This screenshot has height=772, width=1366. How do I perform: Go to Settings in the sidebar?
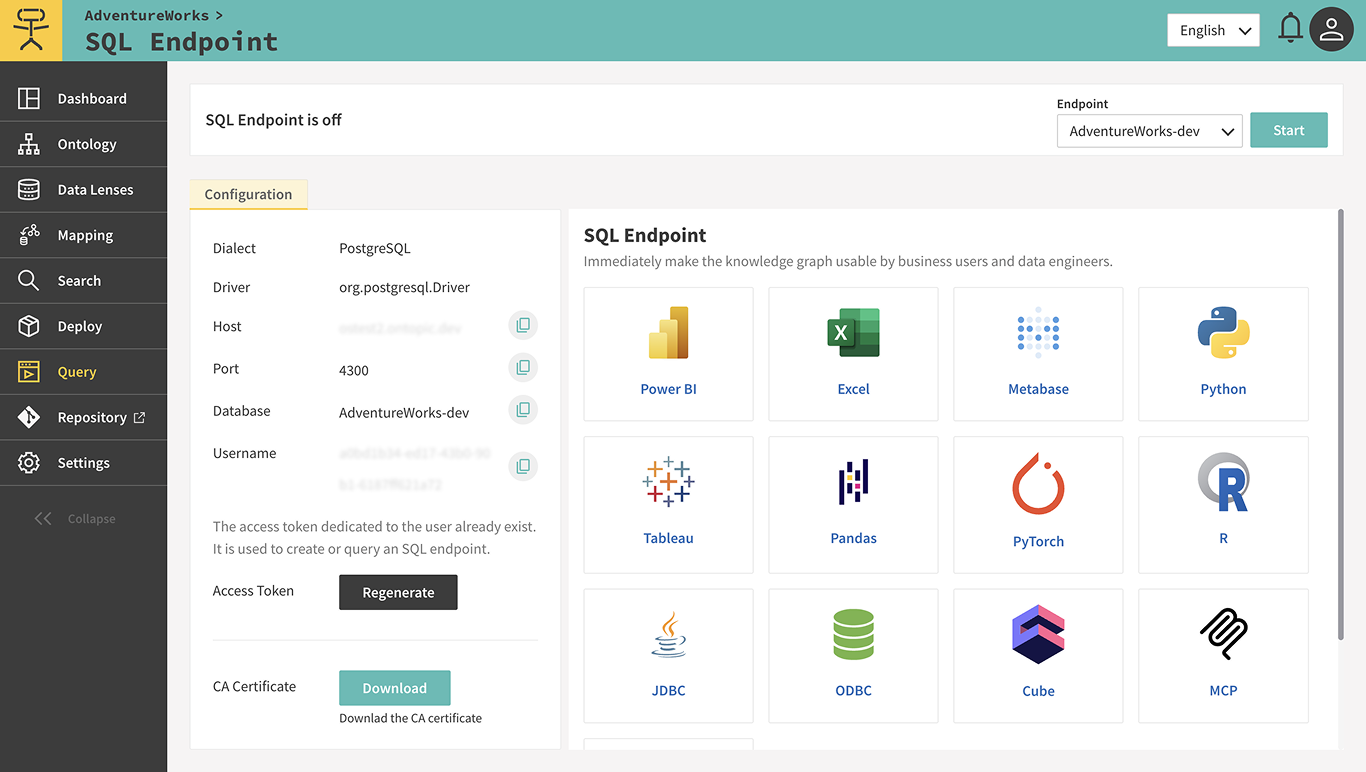coord(83,463)
